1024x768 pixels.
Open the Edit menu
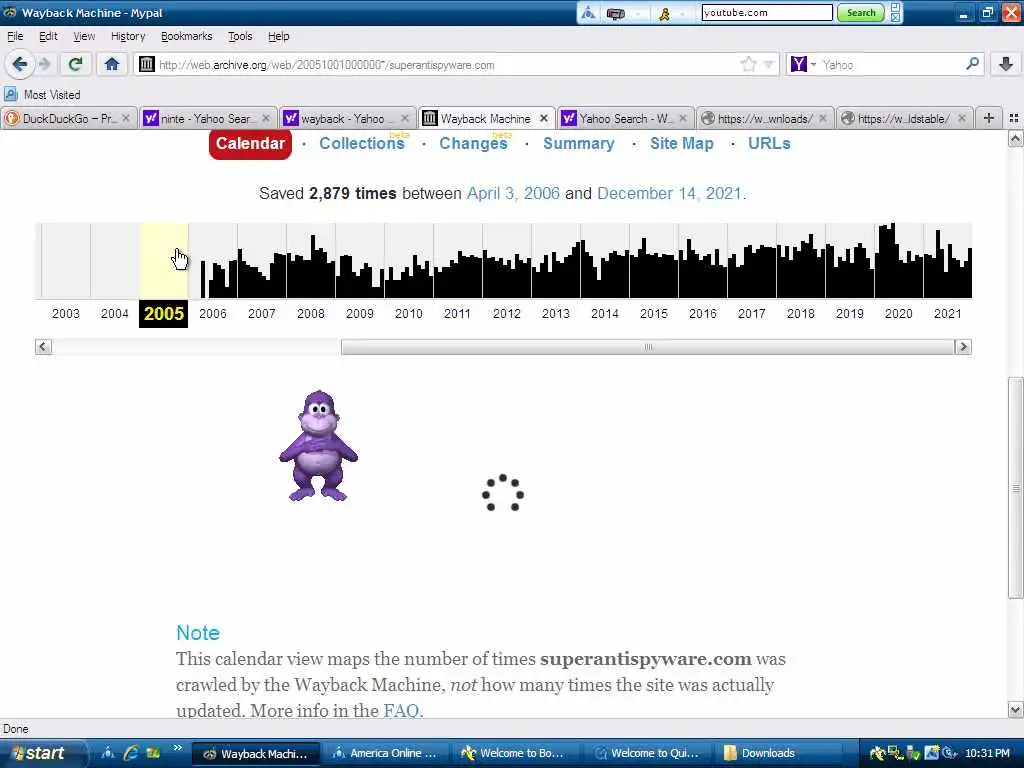pos(48,37)
